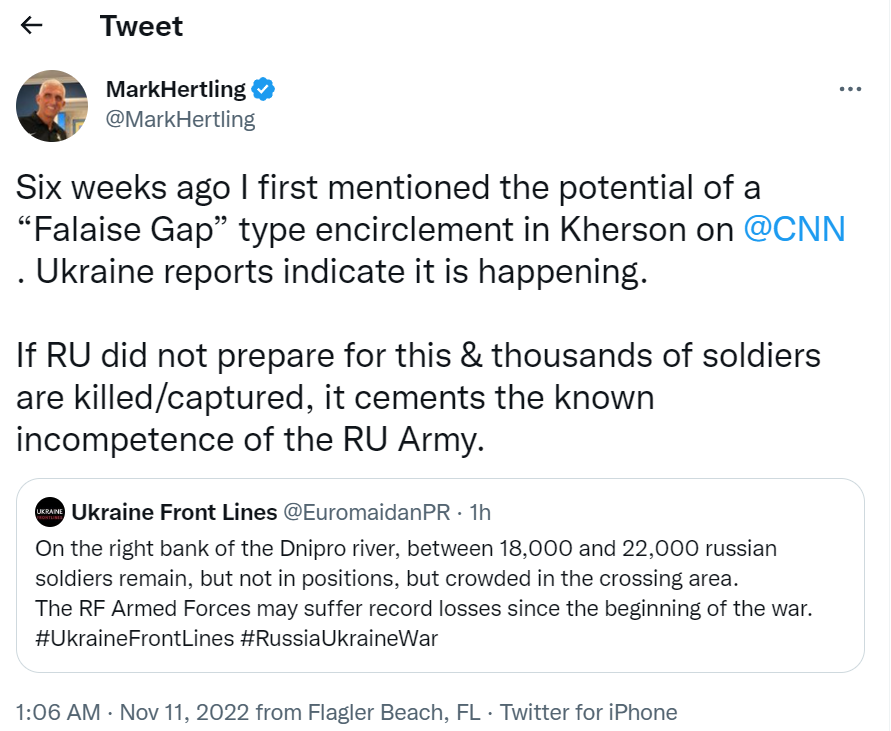Click the Tweet page heading
Screen dimensions: 891x731
click(141, 26)
